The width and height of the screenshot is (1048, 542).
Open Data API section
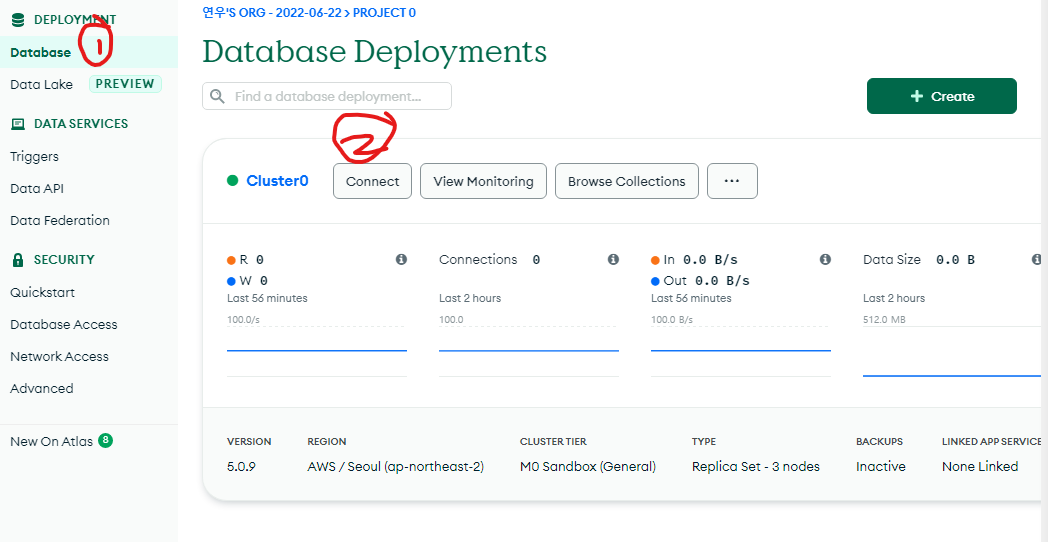[x=37, y=188]
